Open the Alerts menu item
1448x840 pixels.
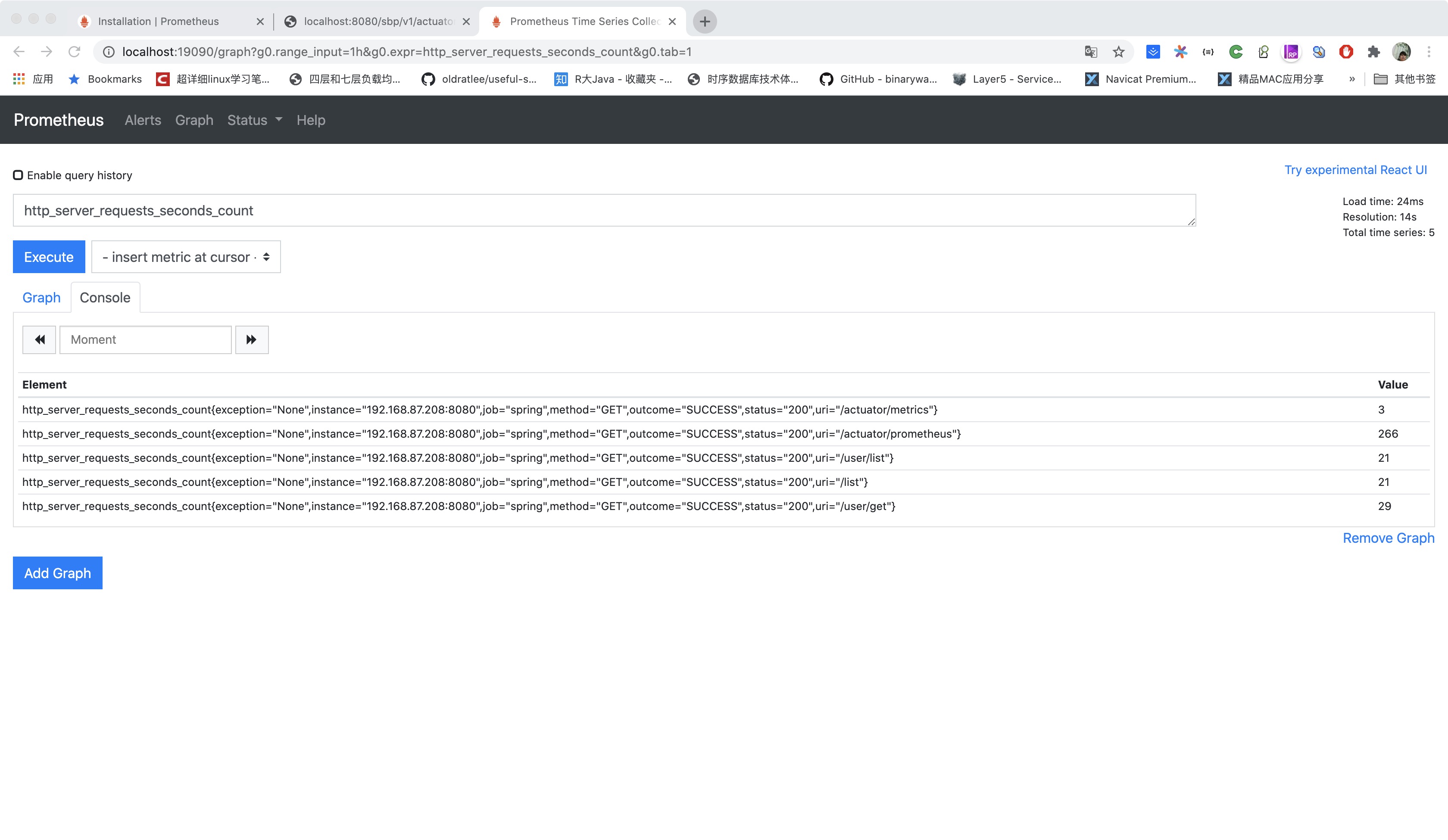click(x=143, y=120)
